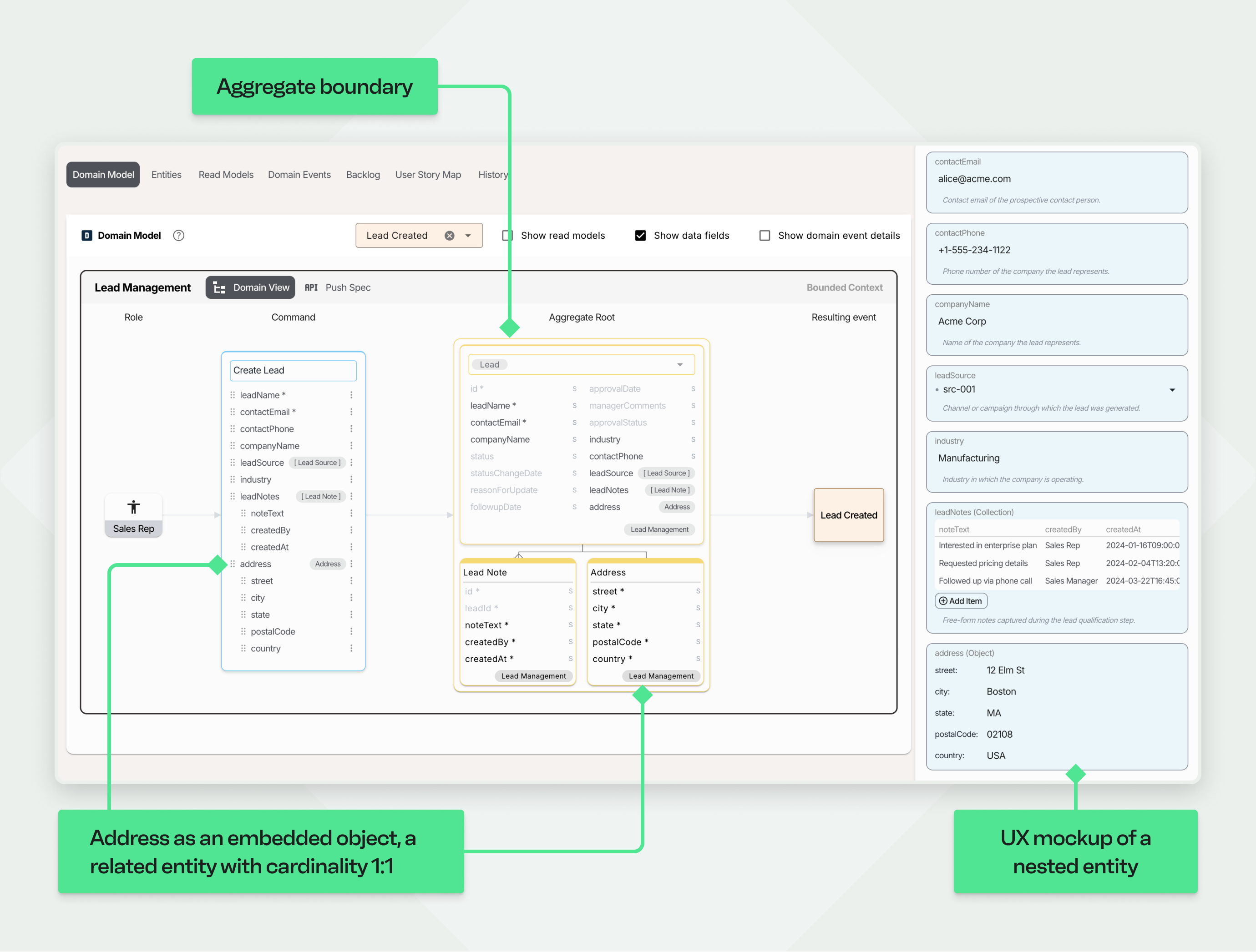The height and width of the screenshot is (952, 1256).
Task: Open kebab menu for city field
Action: 351,598
